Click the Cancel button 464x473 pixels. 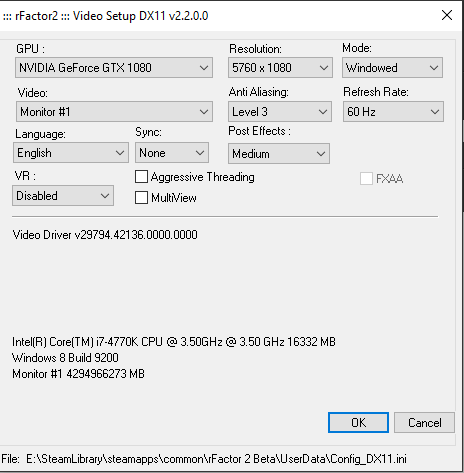(x=424, y=423)
